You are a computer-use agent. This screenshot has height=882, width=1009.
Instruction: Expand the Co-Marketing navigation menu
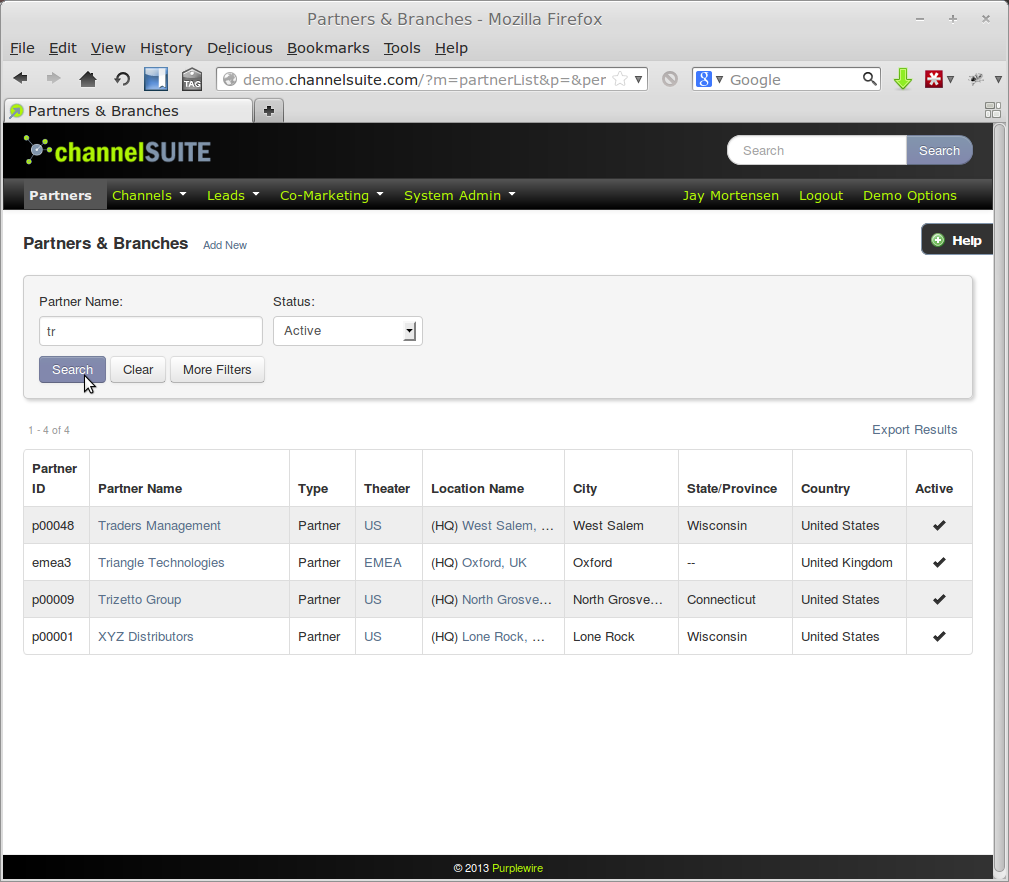[x=331, y=195]
